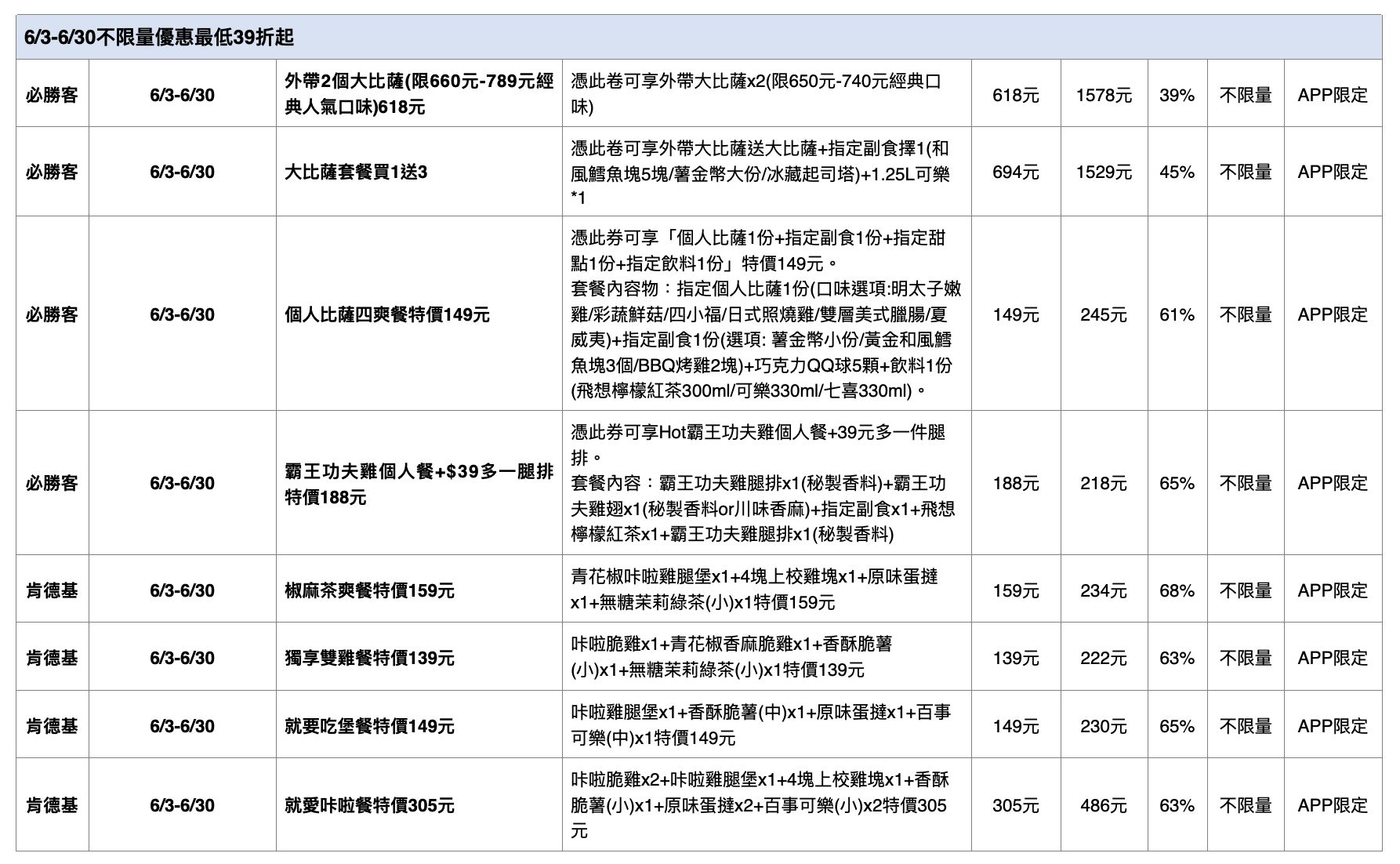Click description '憑此卷可享外帶大比薩x2'
This screenshot has width=1400, height=864.
click(x=756, y=93)
